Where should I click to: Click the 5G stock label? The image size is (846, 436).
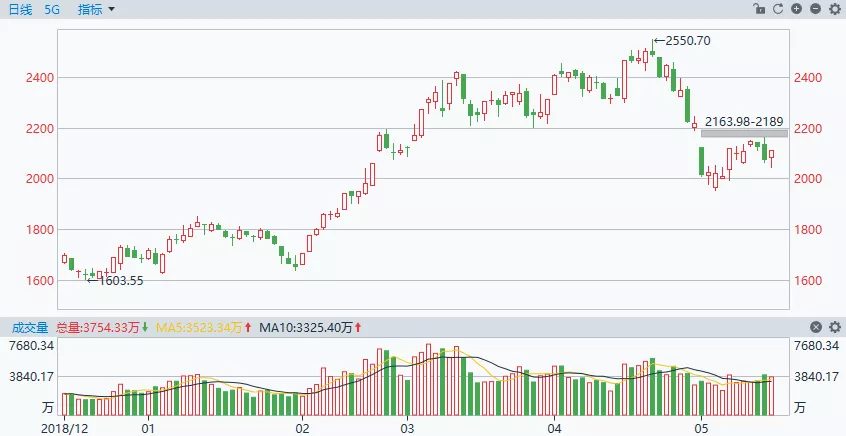pyautogui.click(x=53, y=9)
